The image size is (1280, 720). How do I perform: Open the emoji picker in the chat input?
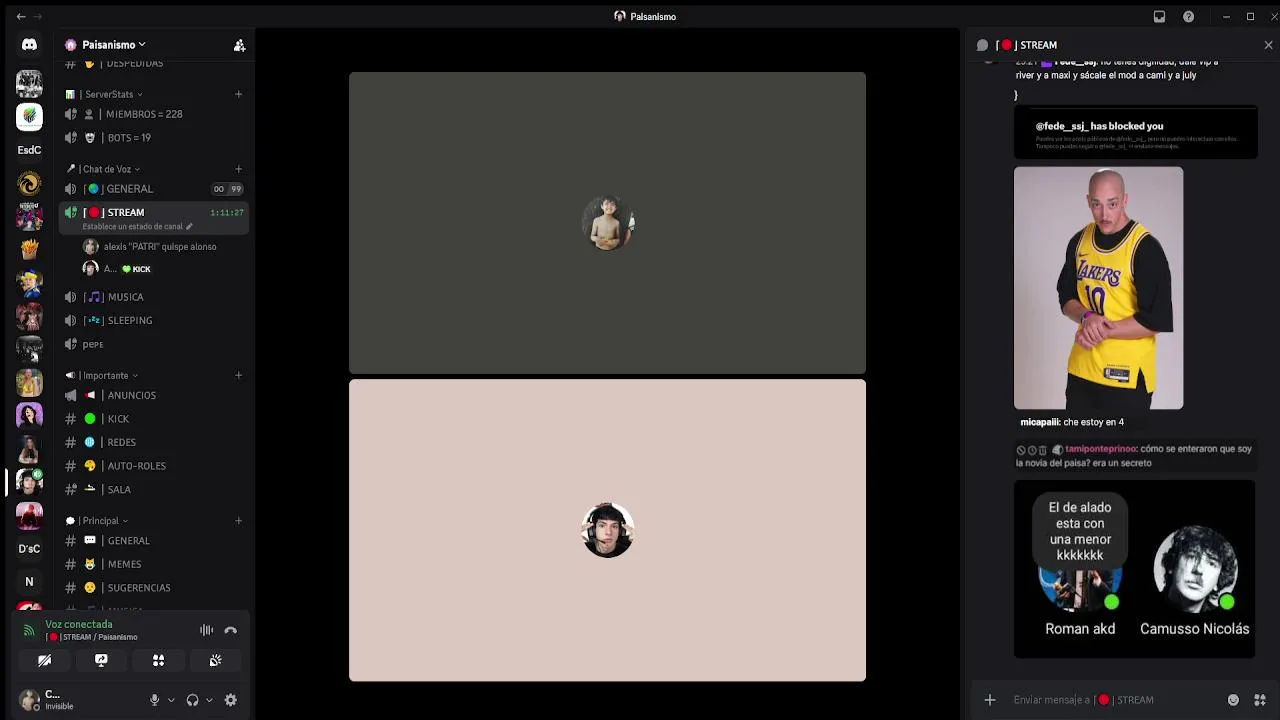tap(1233, 700)
